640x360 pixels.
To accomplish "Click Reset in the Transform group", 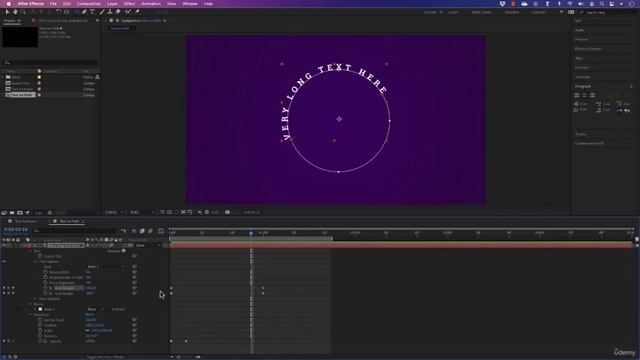I will (90, 315).
